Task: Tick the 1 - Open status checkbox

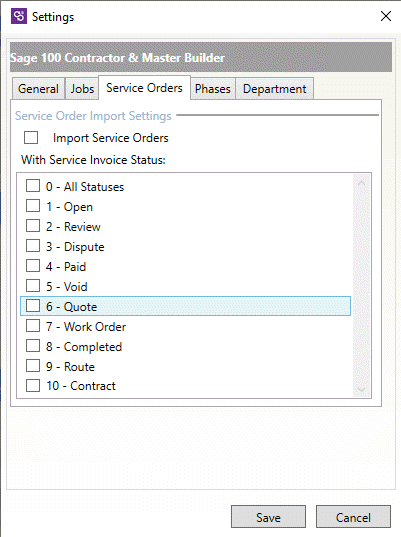Action: 33,206
